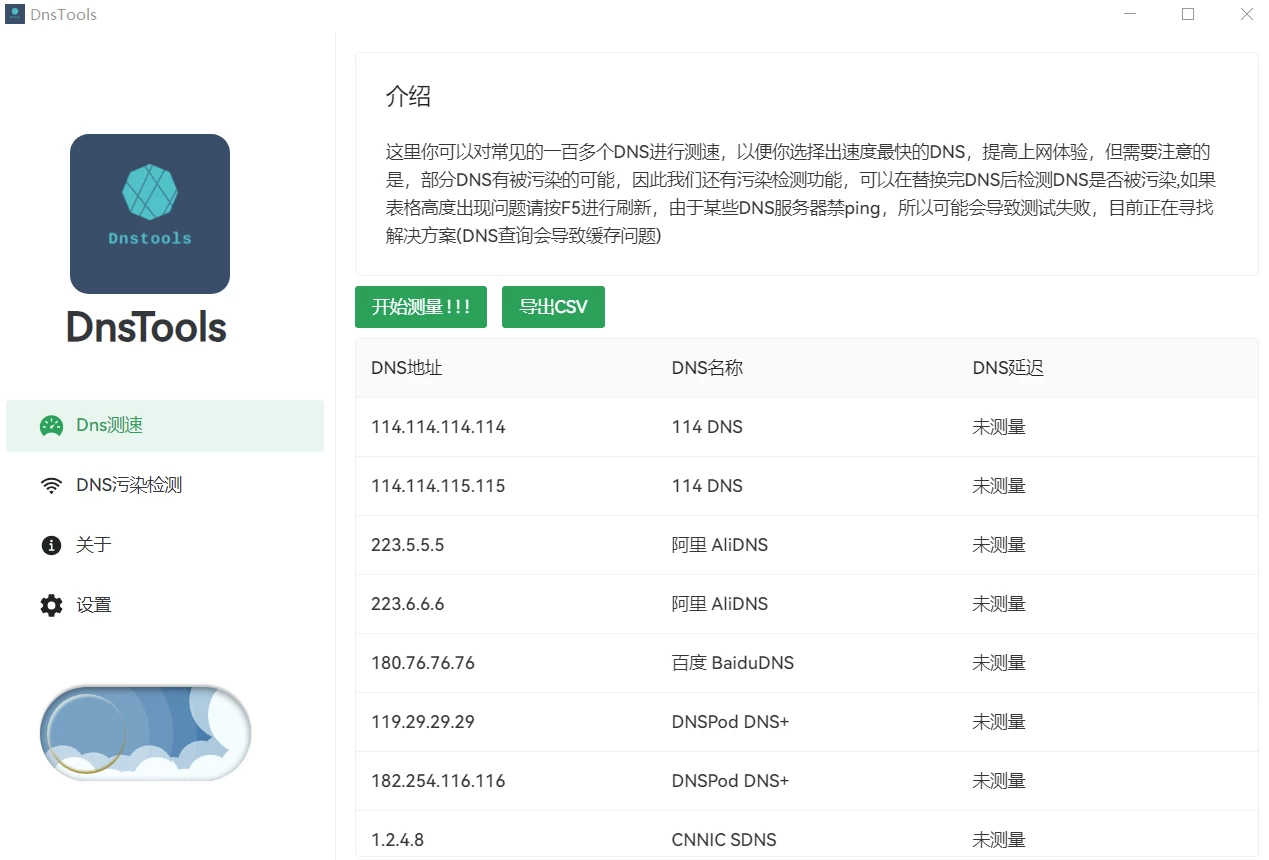Click the 导出CSV button

[553, 307]
